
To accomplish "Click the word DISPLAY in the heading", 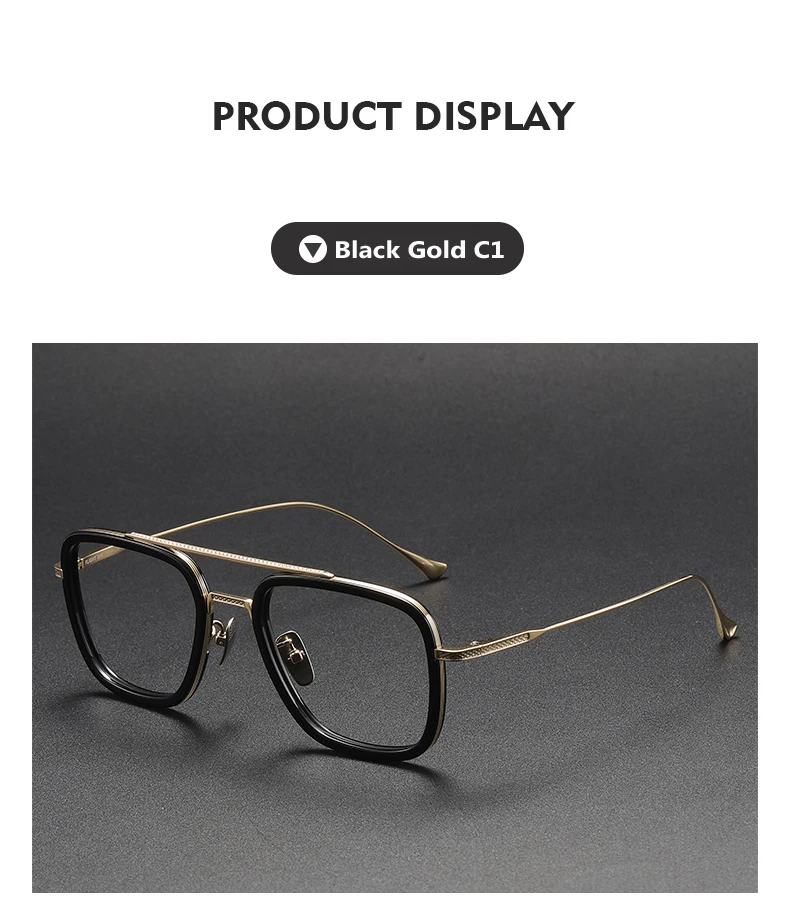I will (494, 116).
